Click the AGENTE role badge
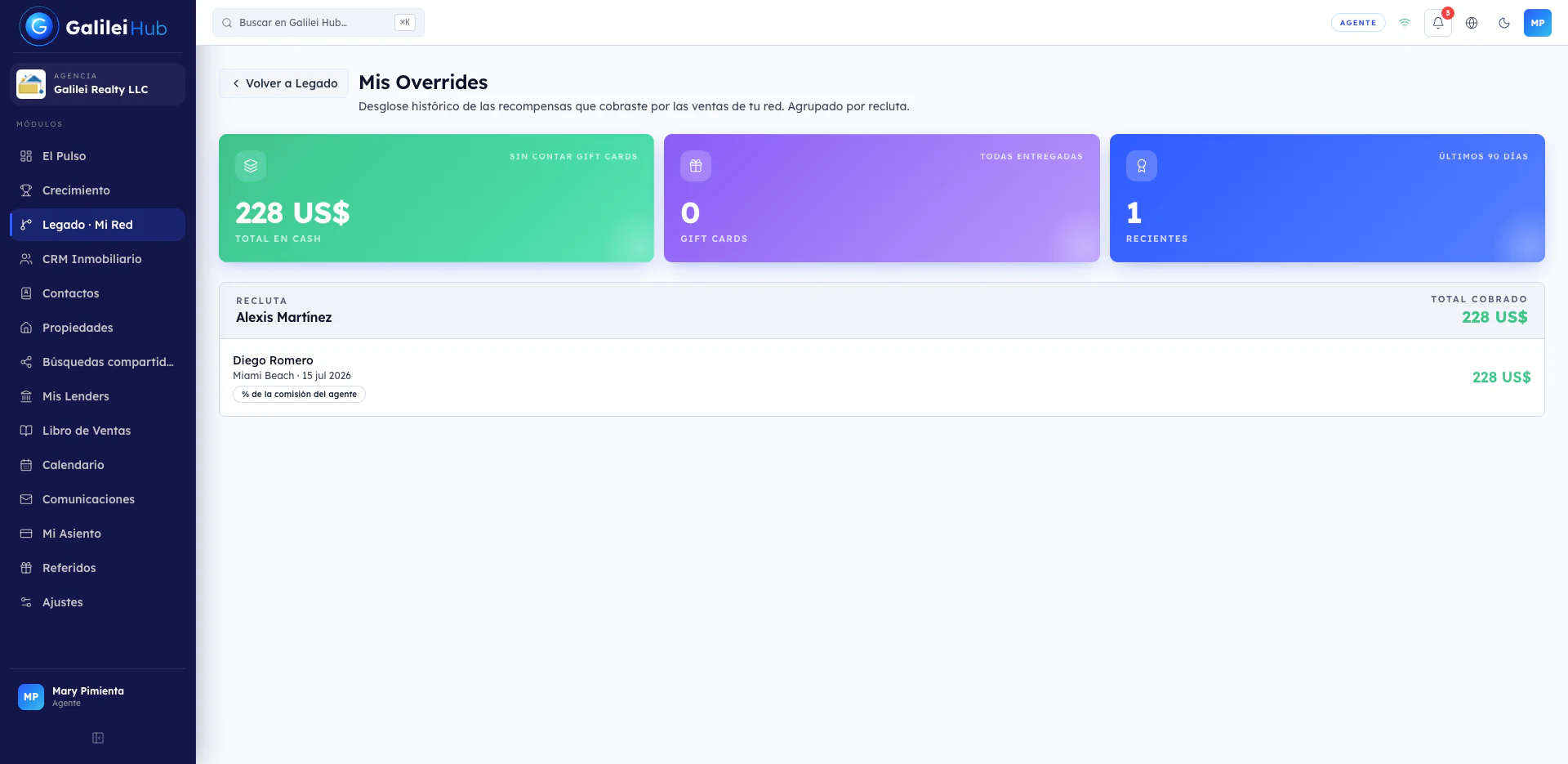 pyautogui.click(x=1358, y=23)
